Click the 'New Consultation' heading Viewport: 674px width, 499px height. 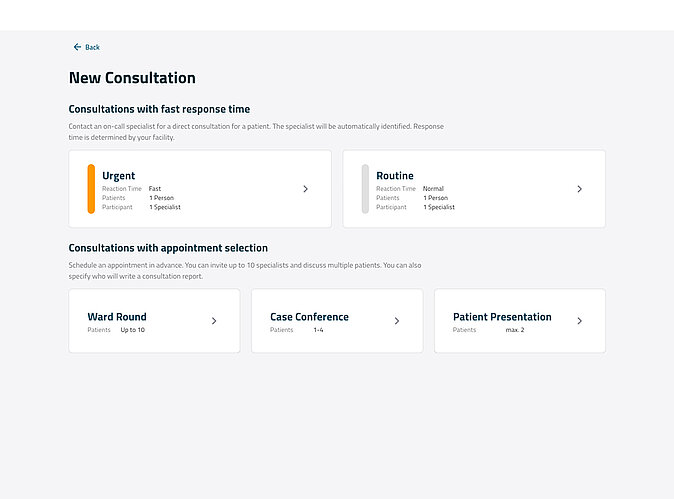(132, 78)
